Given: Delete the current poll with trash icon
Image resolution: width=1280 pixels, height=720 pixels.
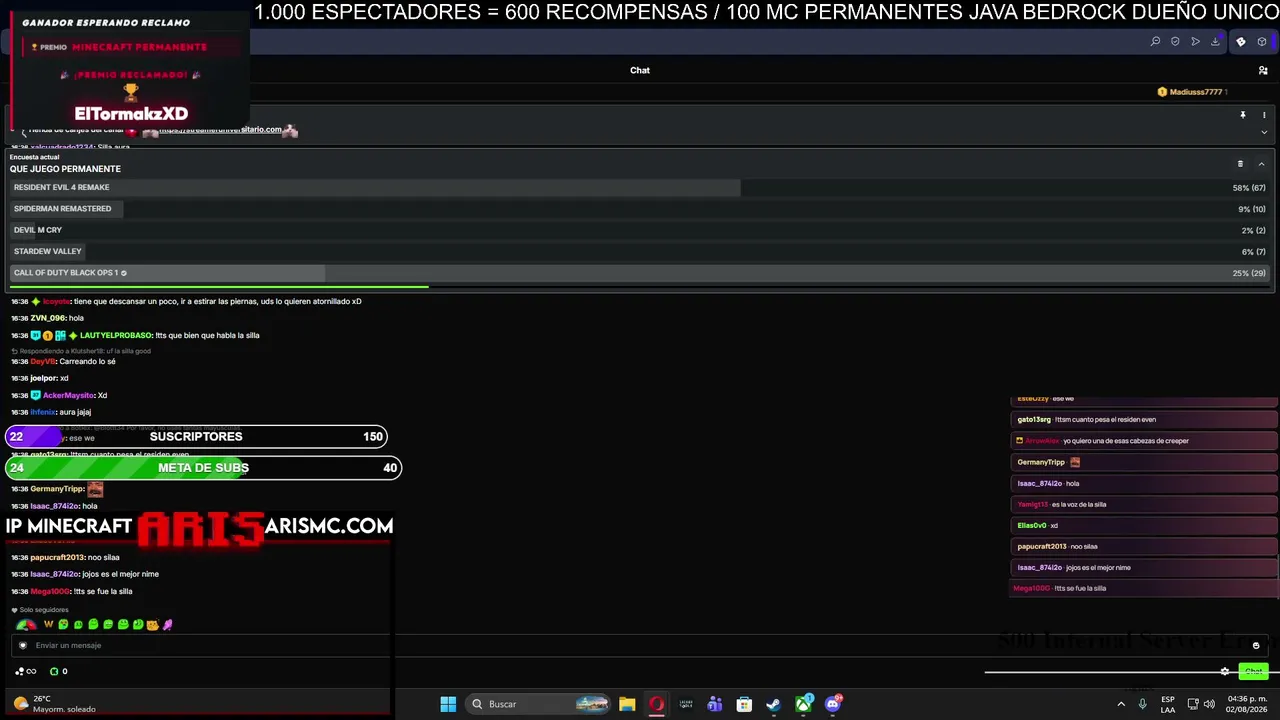Looking at the screenshot, I should (x=1240, y=164).
